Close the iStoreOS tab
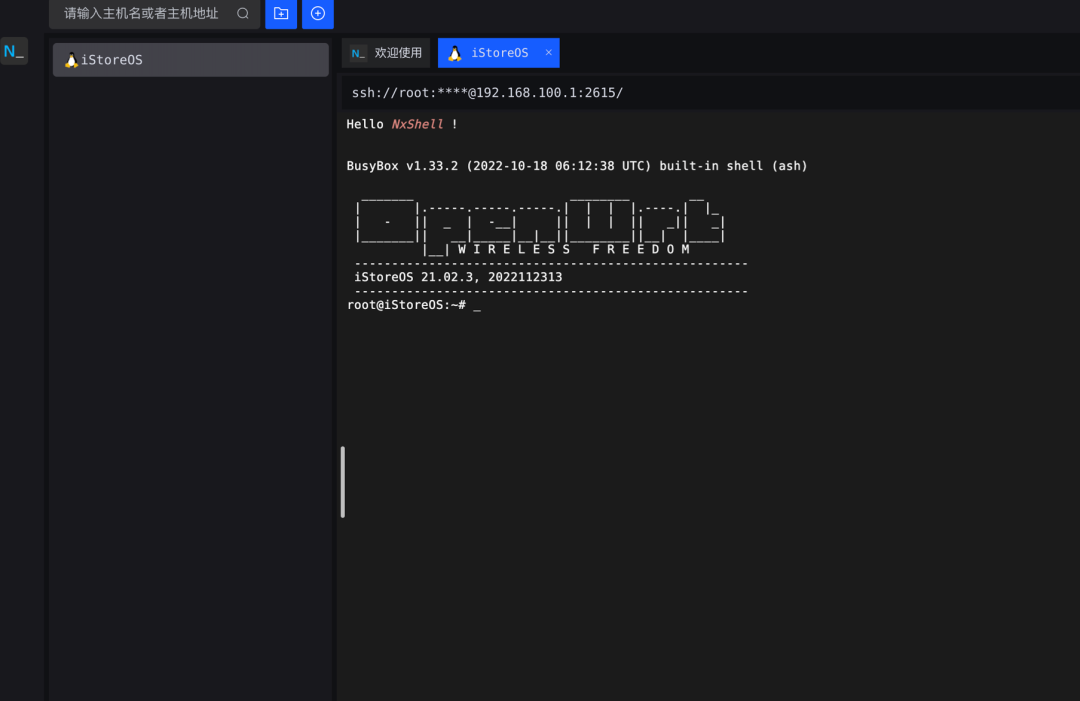 click(549, 52)
